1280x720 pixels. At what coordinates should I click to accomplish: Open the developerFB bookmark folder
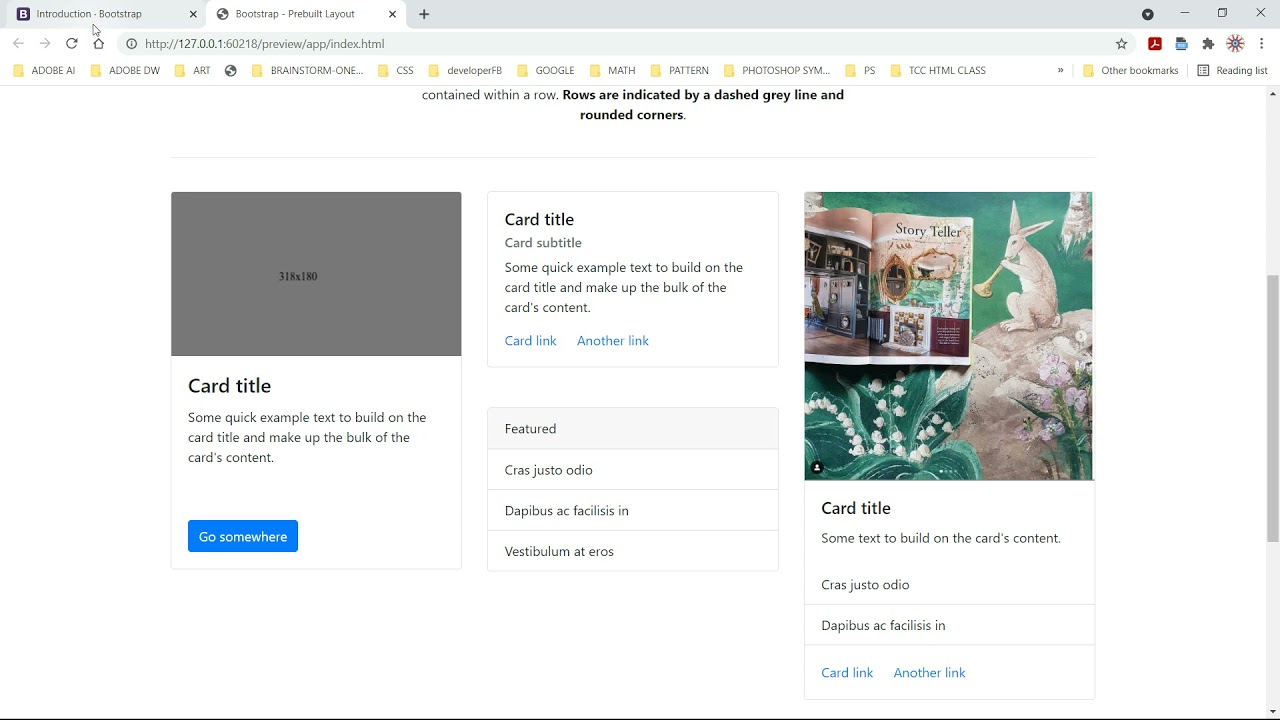point(465,71)
